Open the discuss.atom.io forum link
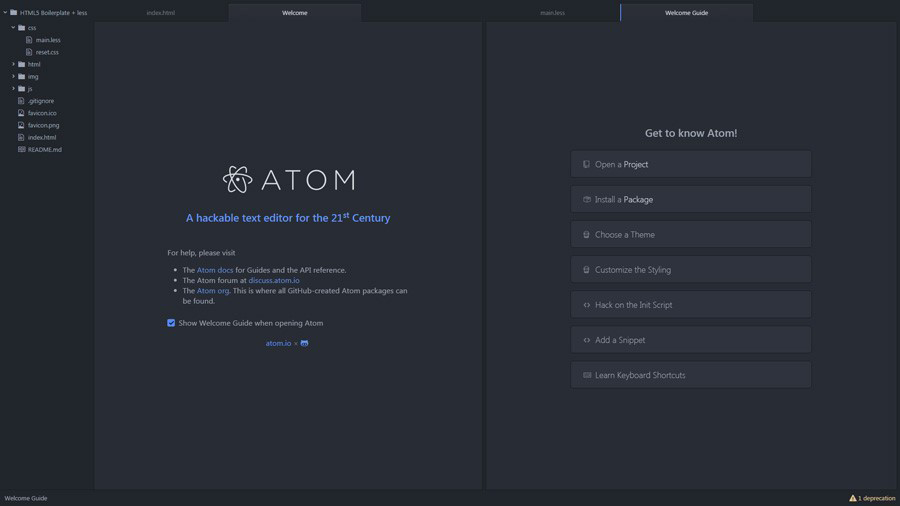The image size is (900, 506). (274, 281)
